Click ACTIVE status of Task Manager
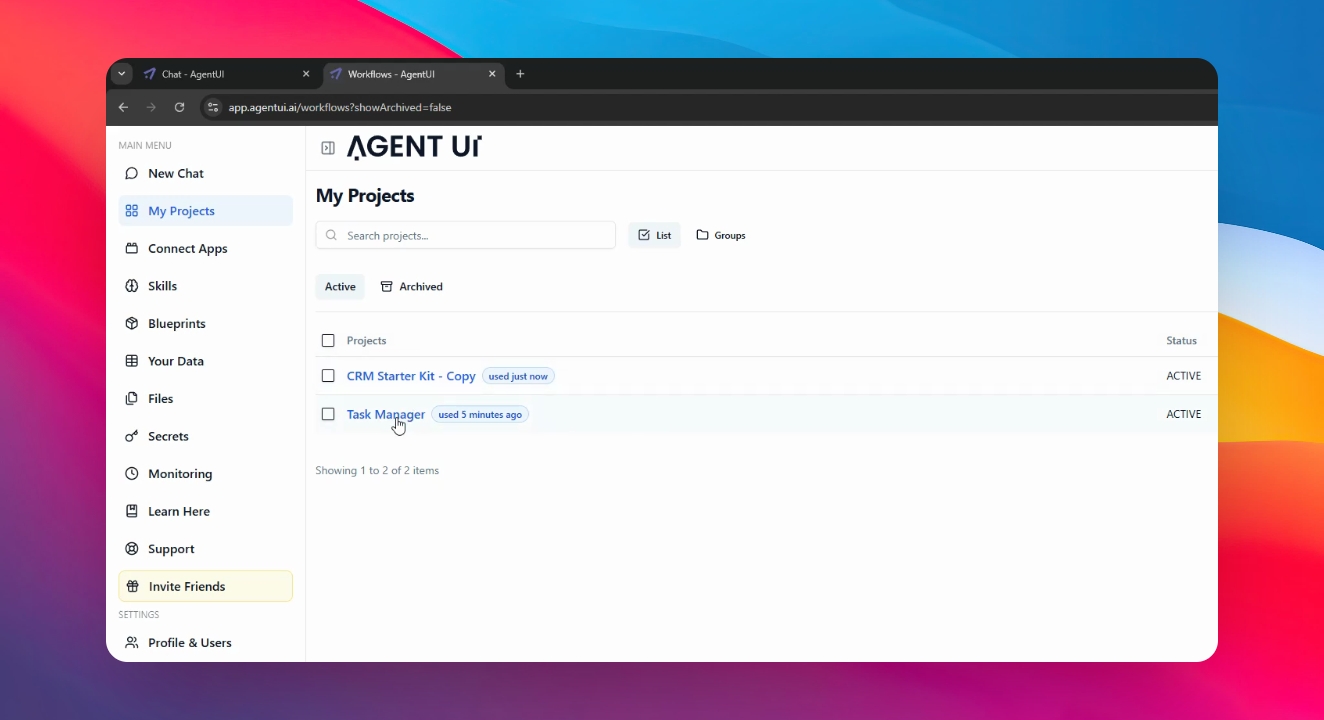Image resolution: width=1324 pixels, height=720 pixels. pos(1184,414)
